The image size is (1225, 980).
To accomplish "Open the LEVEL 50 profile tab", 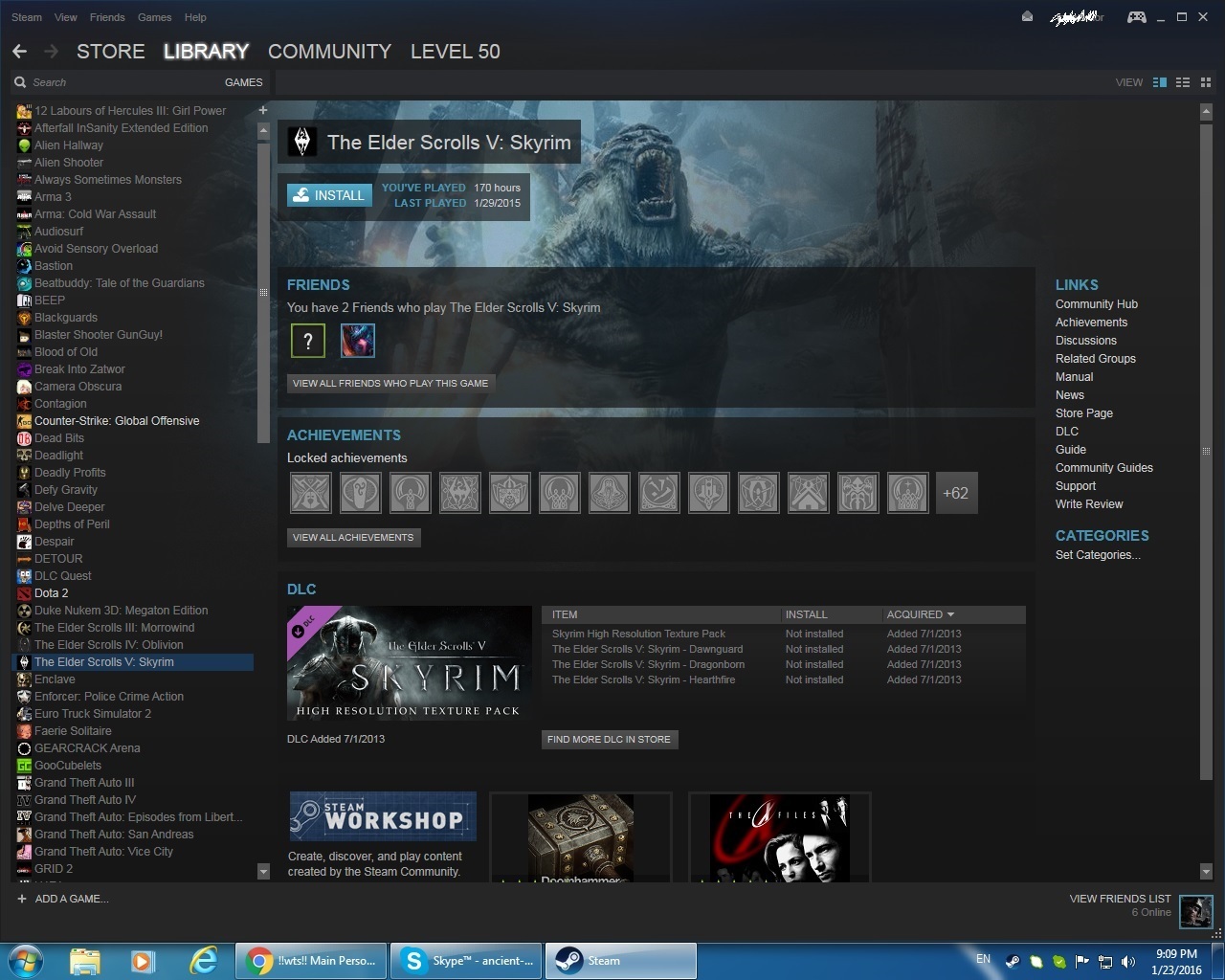I will click(455, 52).
